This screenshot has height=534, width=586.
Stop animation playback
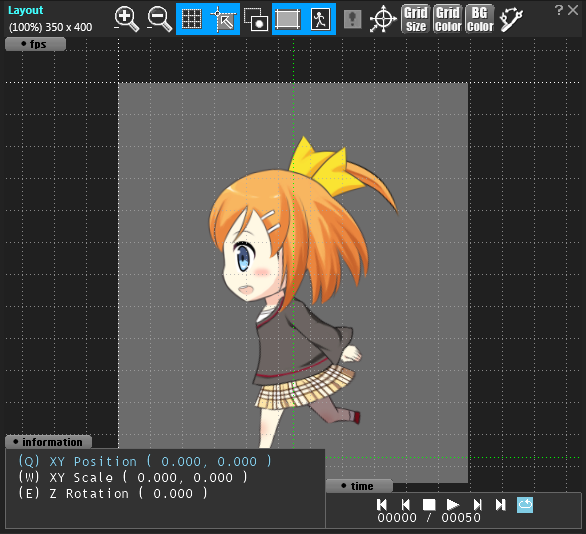(x=429, y=504)
